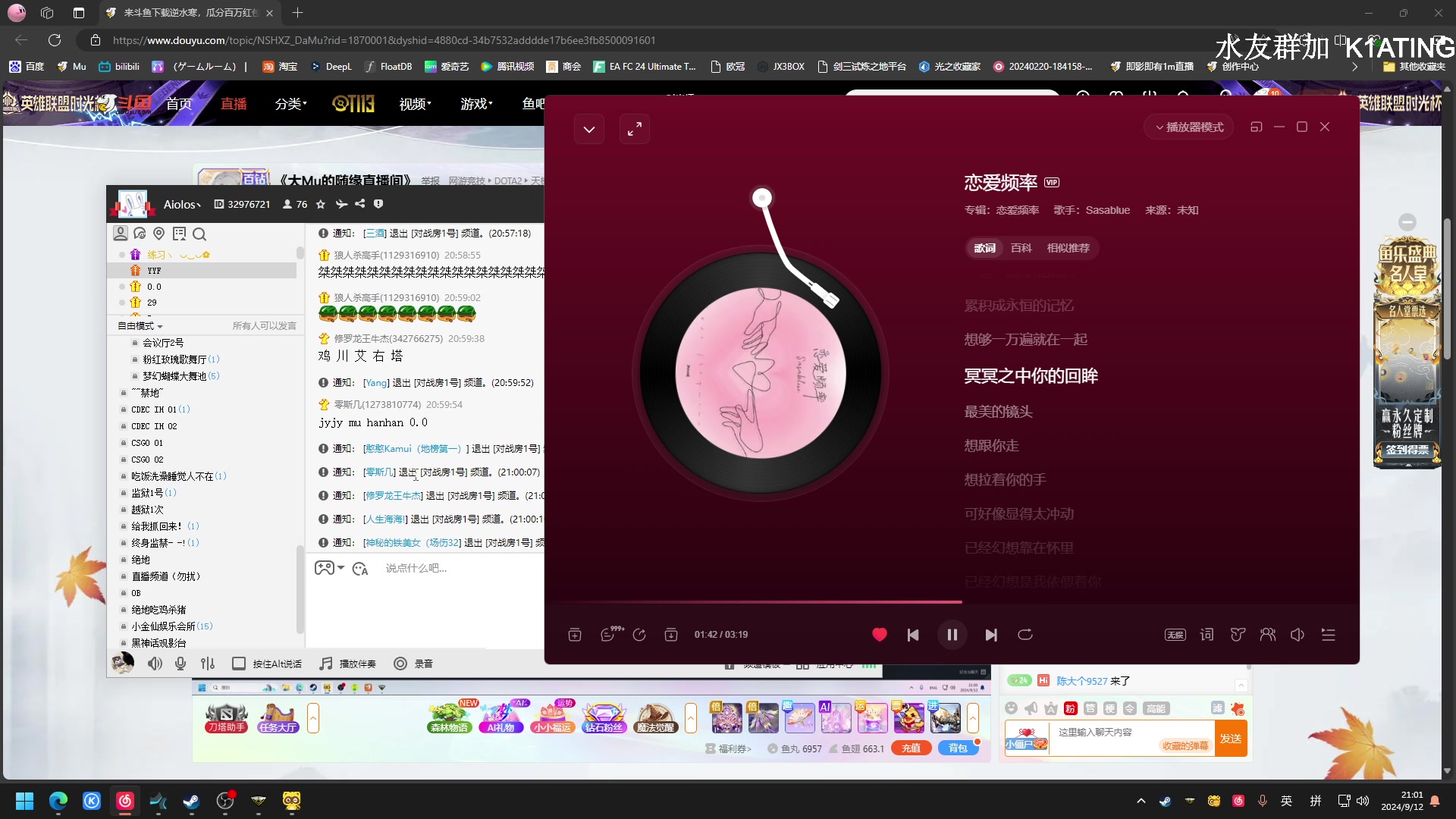
Task: Click the 高能 button in Douyu chat toolbar
Action: 1156,708
